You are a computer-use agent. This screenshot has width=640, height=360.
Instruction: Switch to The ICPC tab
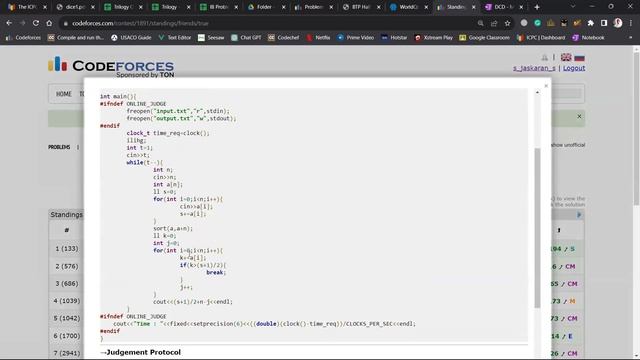[27, 7]
